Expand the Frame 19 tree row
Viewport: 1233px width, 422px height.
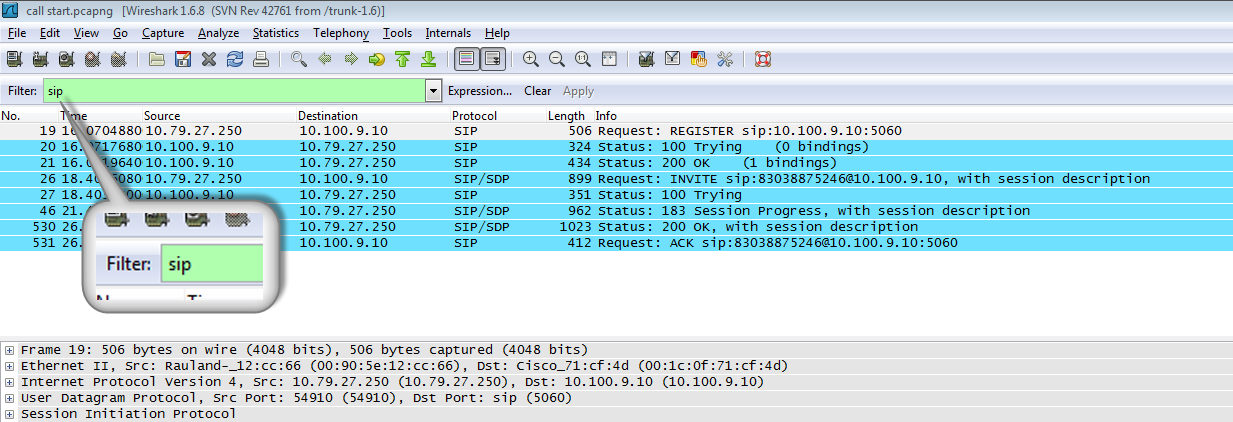point(9,350)
